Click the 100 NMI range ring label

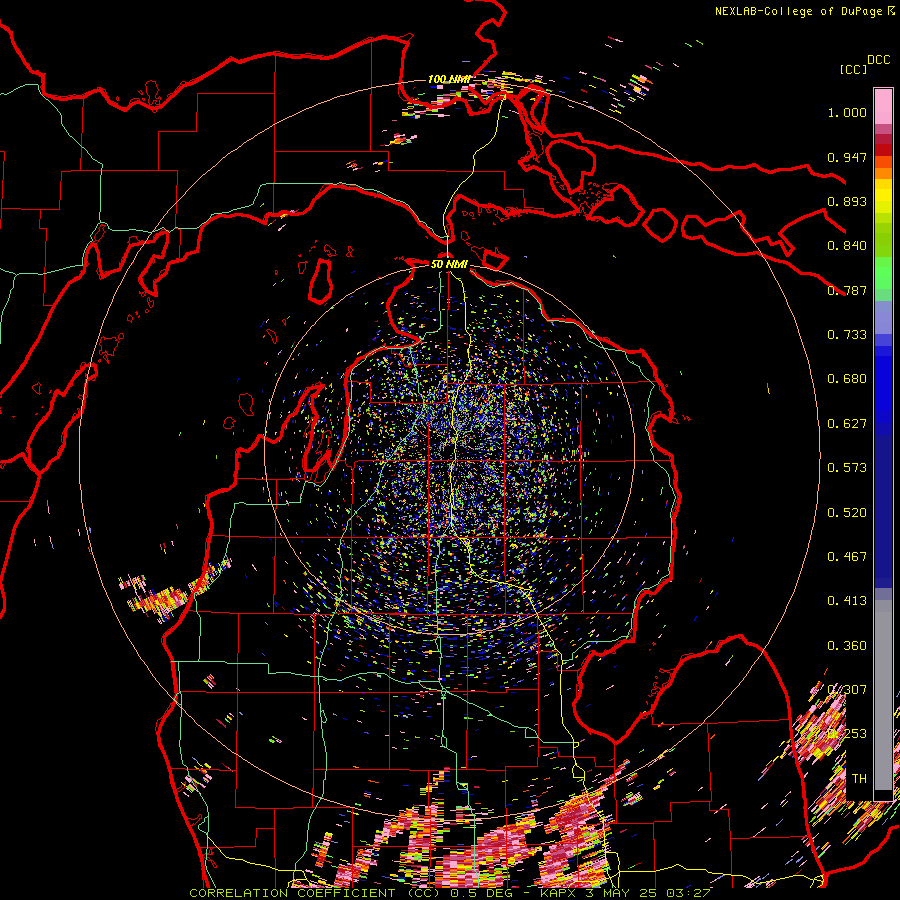(x=449, y=79)
